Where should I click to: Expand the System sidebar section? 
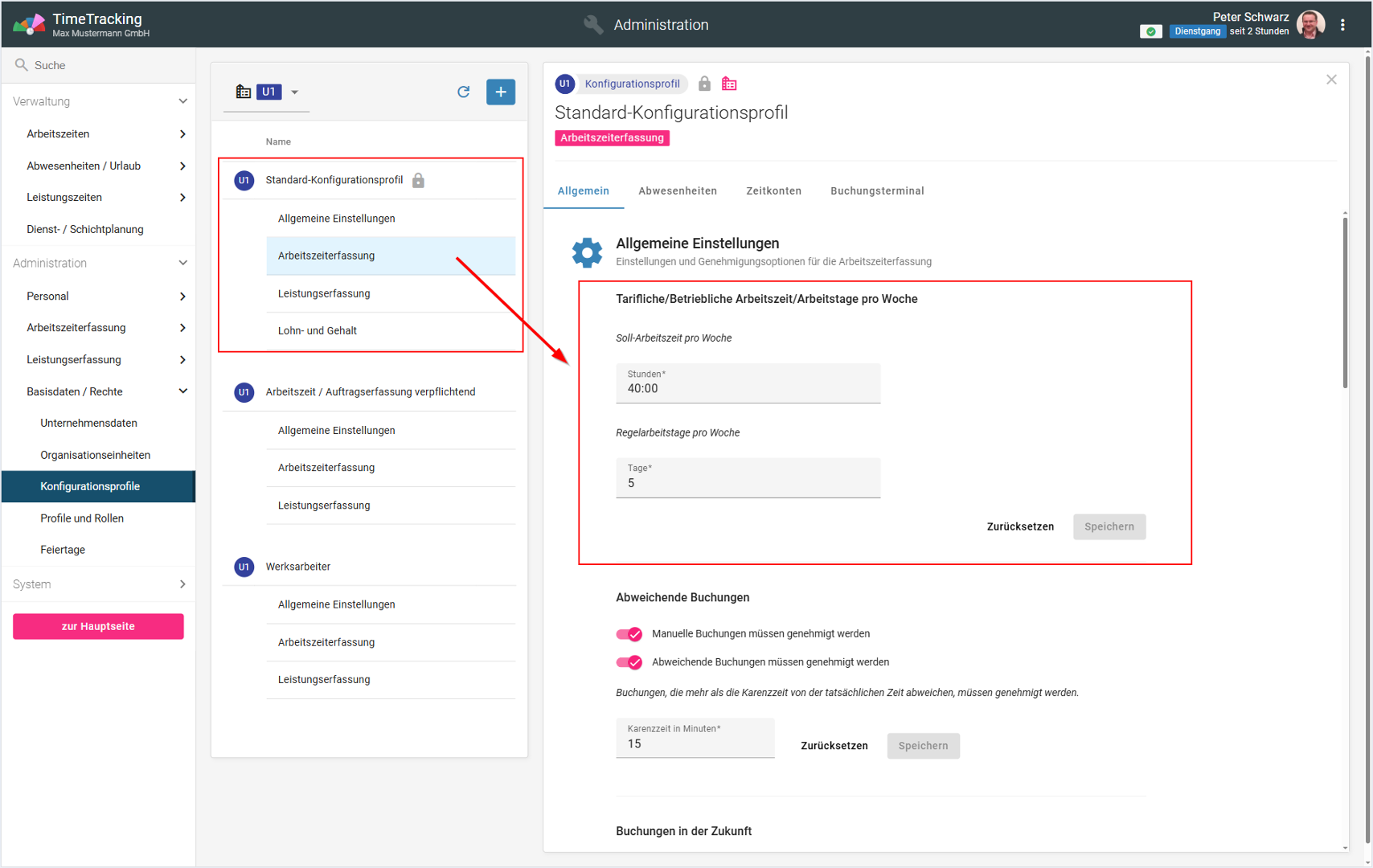[x=182, y=584]
